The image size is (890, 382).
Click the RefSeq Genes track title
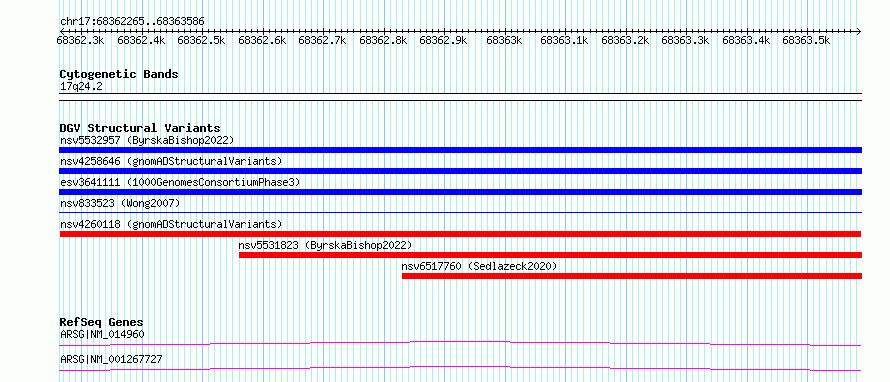101,322
